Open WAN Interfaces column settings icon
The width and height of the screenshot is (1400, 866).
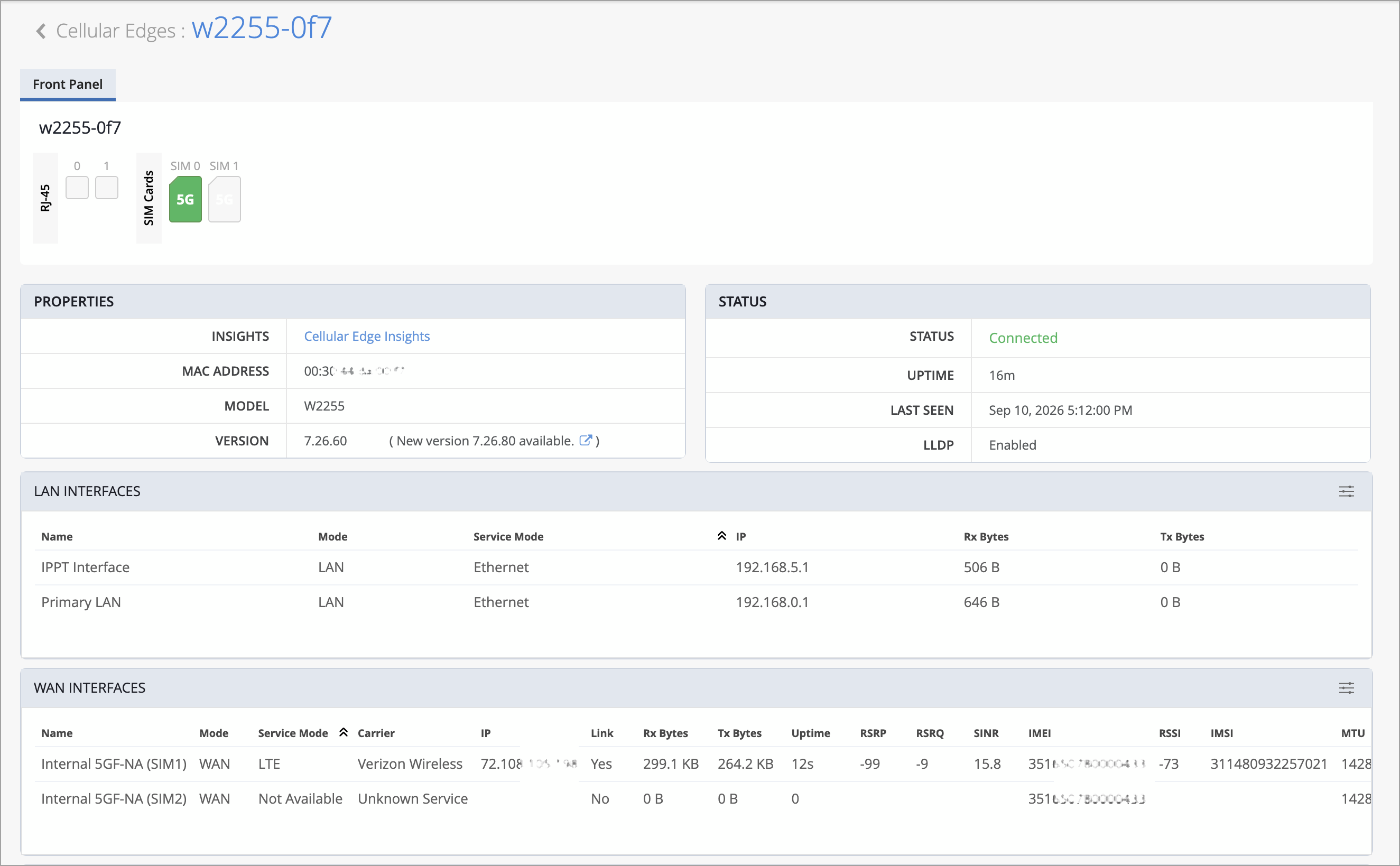(1346, 688)
